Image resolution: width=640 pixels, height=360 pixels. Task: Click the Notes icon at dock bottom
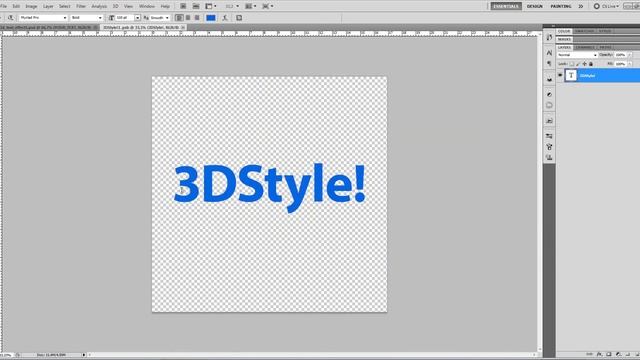click(x=549, y=157)
